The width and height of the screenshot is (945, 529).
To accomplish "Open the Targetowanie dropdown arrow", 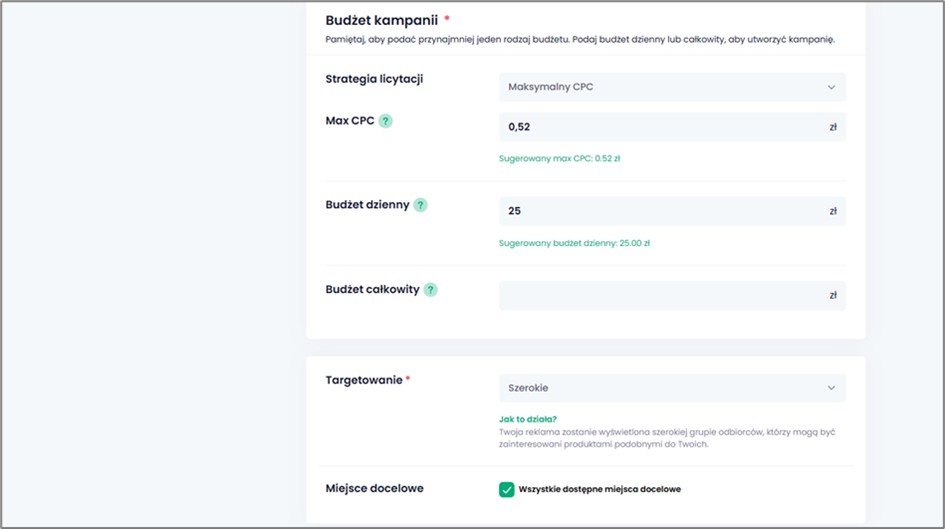I will point(831,388).
